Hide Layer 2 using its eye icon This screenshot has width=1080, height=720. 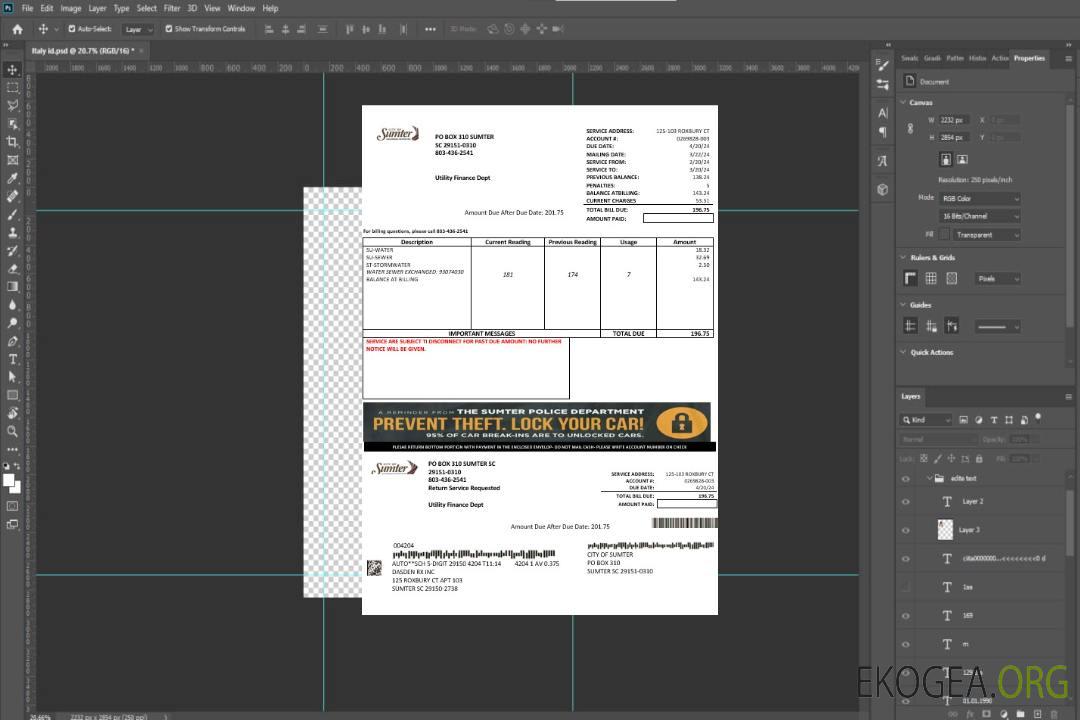click(x=906, y=501)
